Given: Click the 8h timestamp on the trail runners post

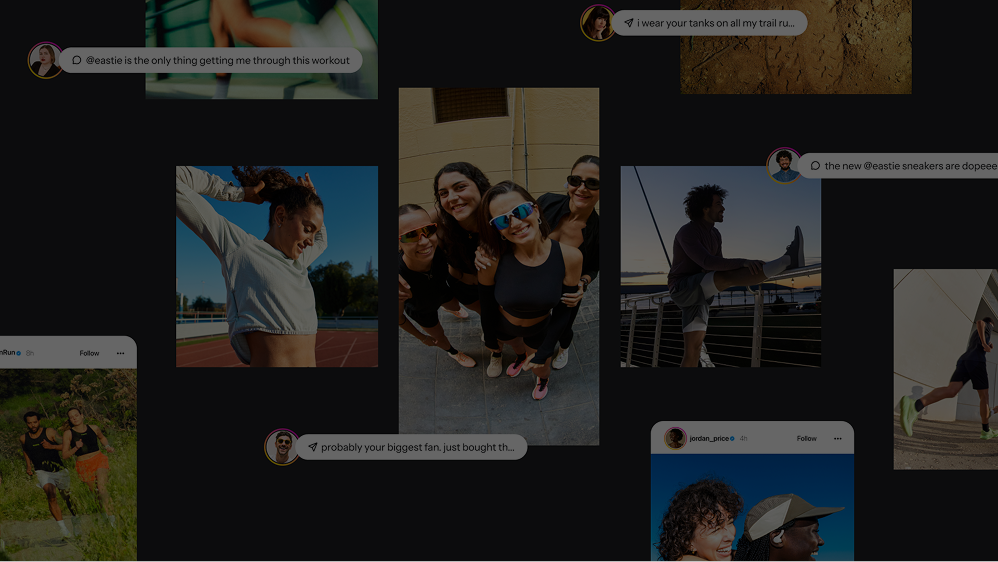Looking at the screenshot, I should point(29,353).
